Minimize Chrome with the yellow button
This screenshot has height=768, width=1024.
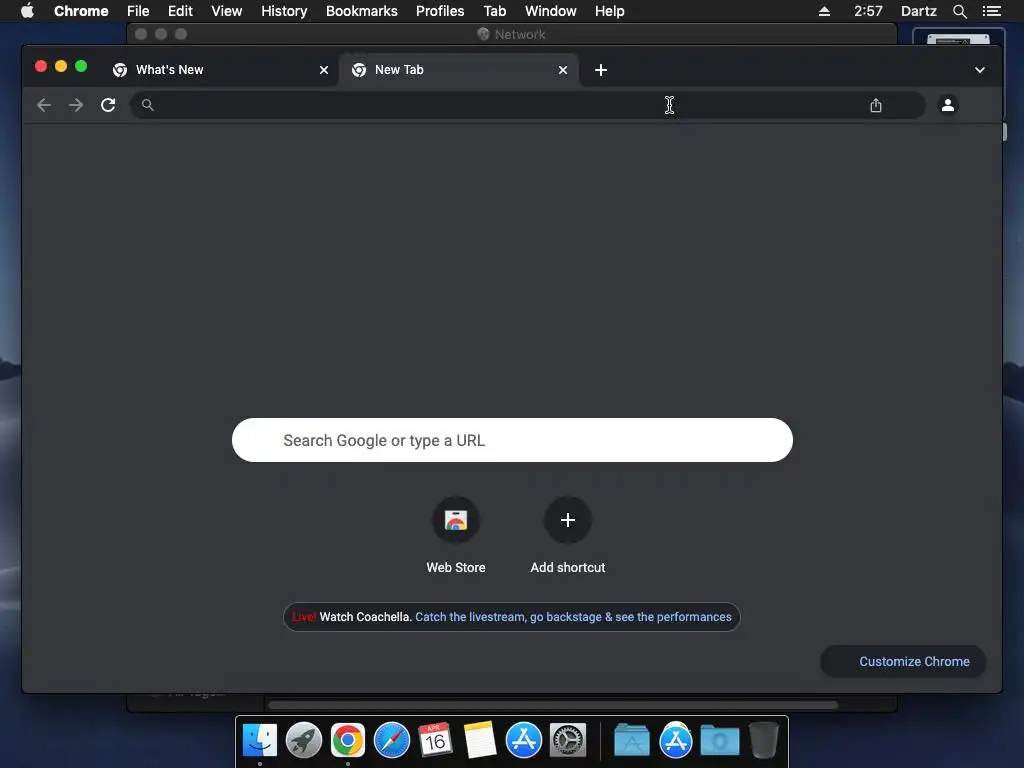(61, 66)
